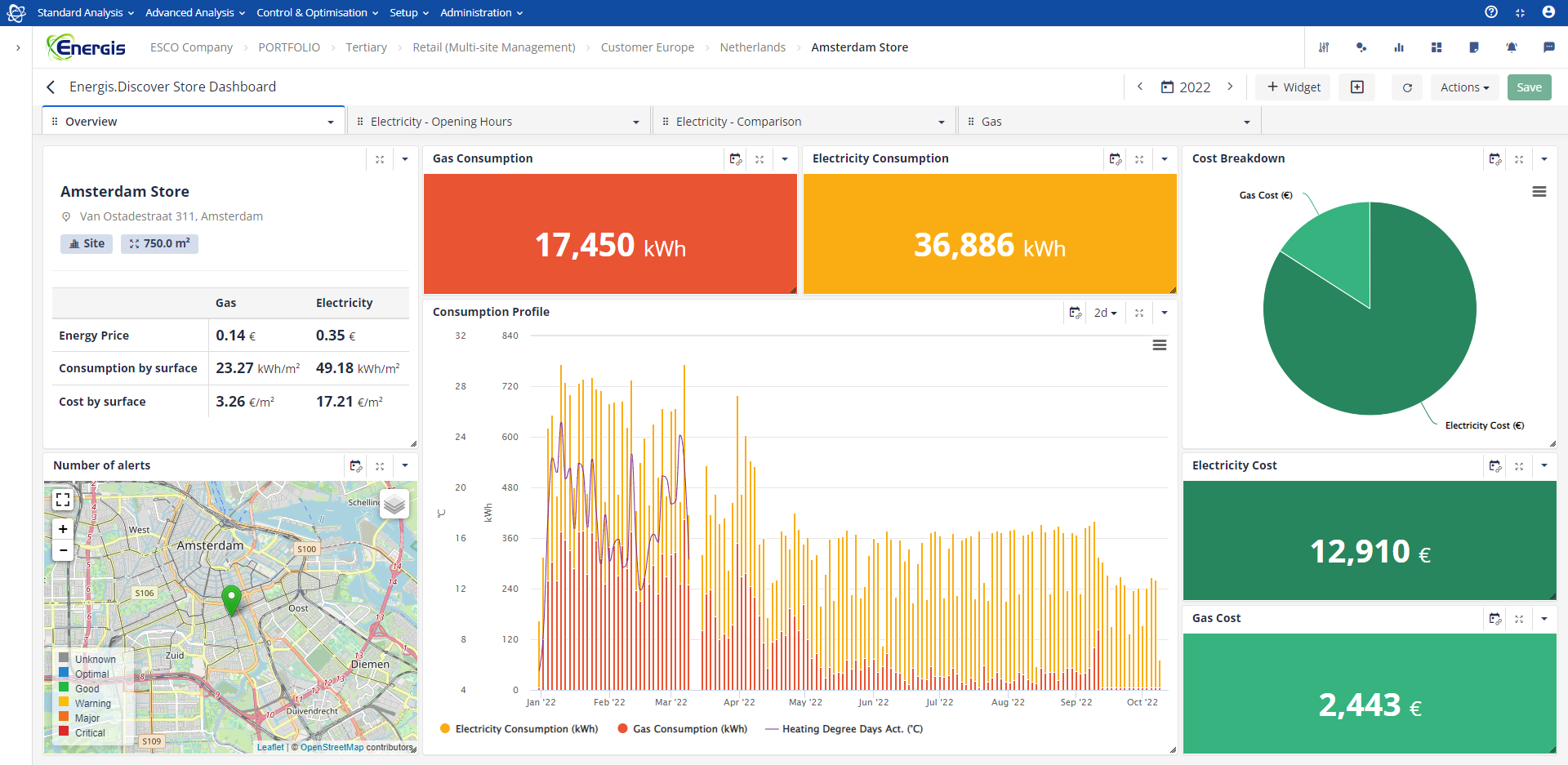Screen dimensions: 1568x765
Task: Toggle Heating Degree Days legend series
Action: tap(844, 729)
